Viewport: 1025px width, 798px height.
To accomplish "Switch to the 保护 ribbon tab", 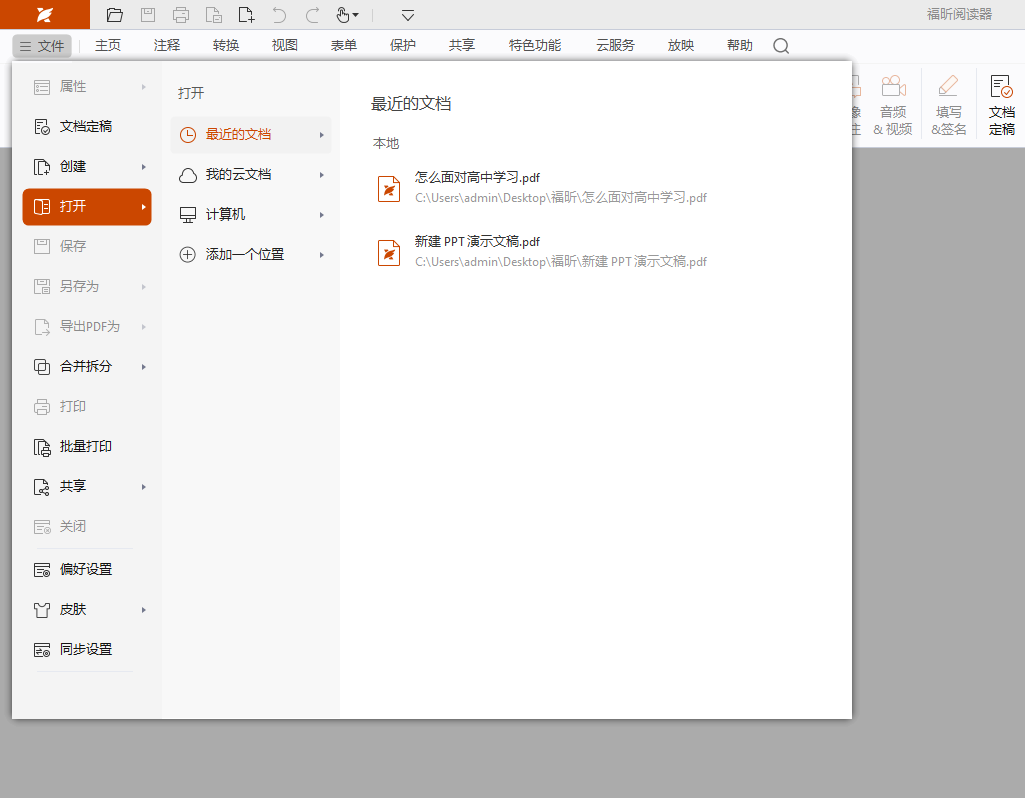I will coord(403,46).
